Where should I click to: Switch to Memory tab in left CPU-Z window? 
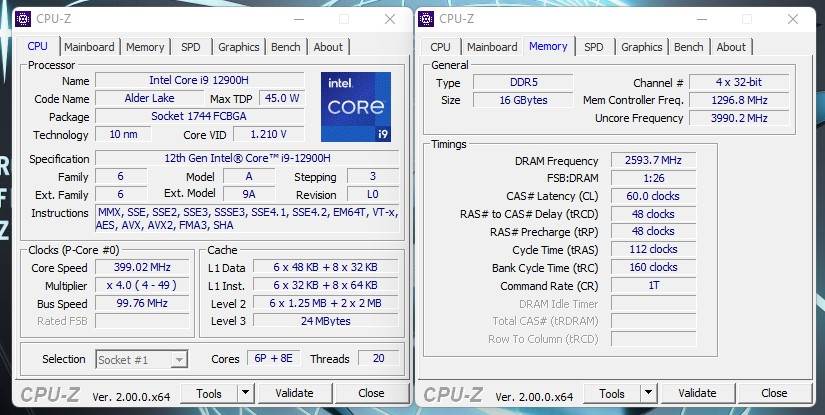coord(145,47)
